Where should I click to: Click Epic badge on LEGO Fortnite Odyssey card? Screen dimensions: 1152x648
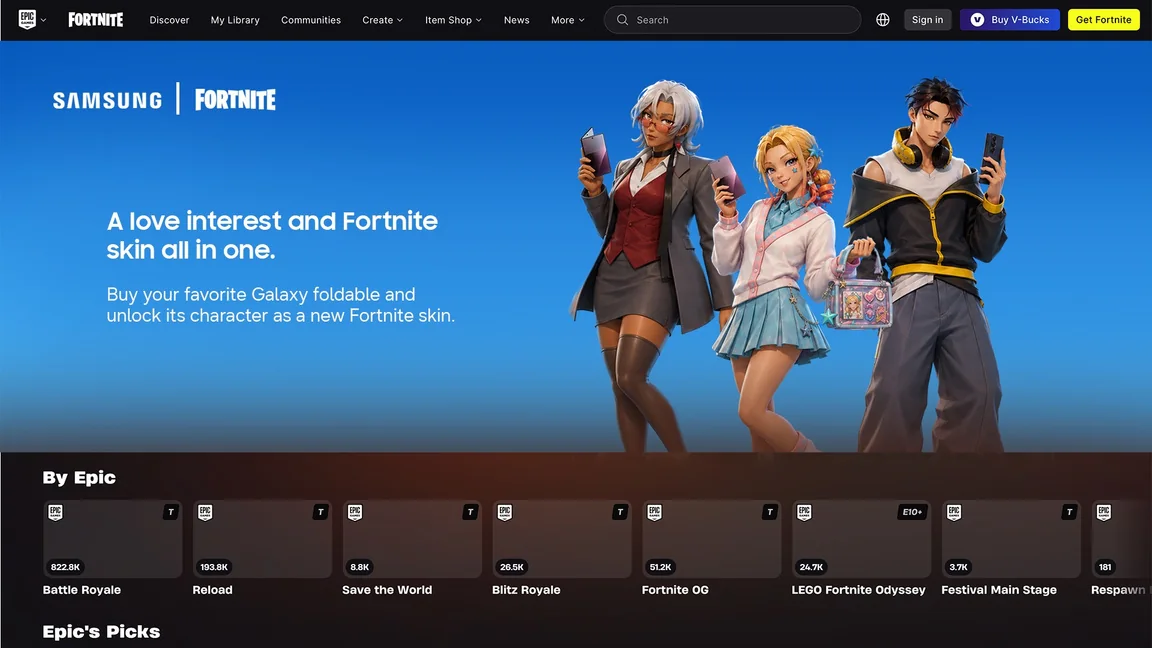point(805,512)
